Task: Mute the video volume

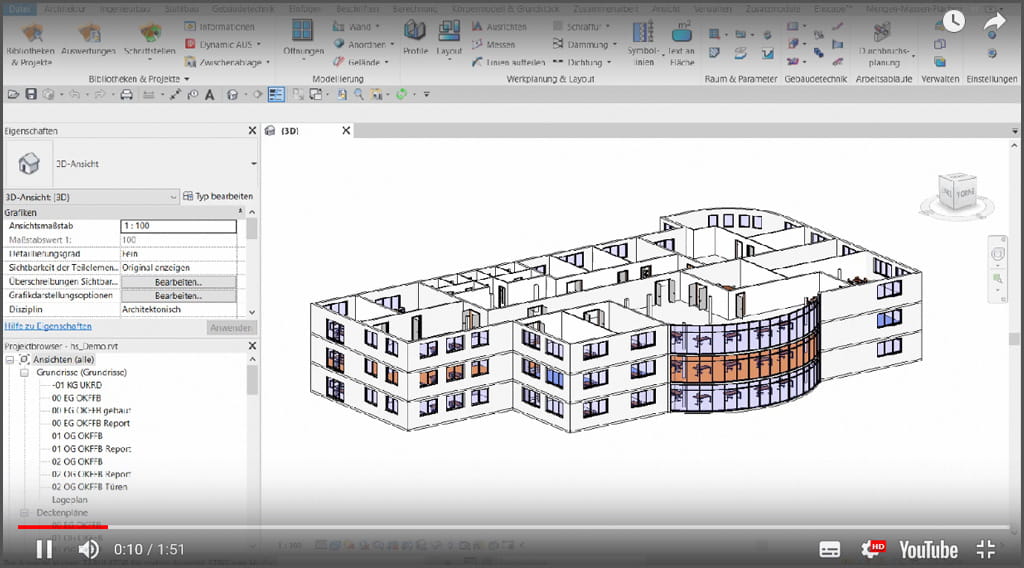Action: point(89,549)
